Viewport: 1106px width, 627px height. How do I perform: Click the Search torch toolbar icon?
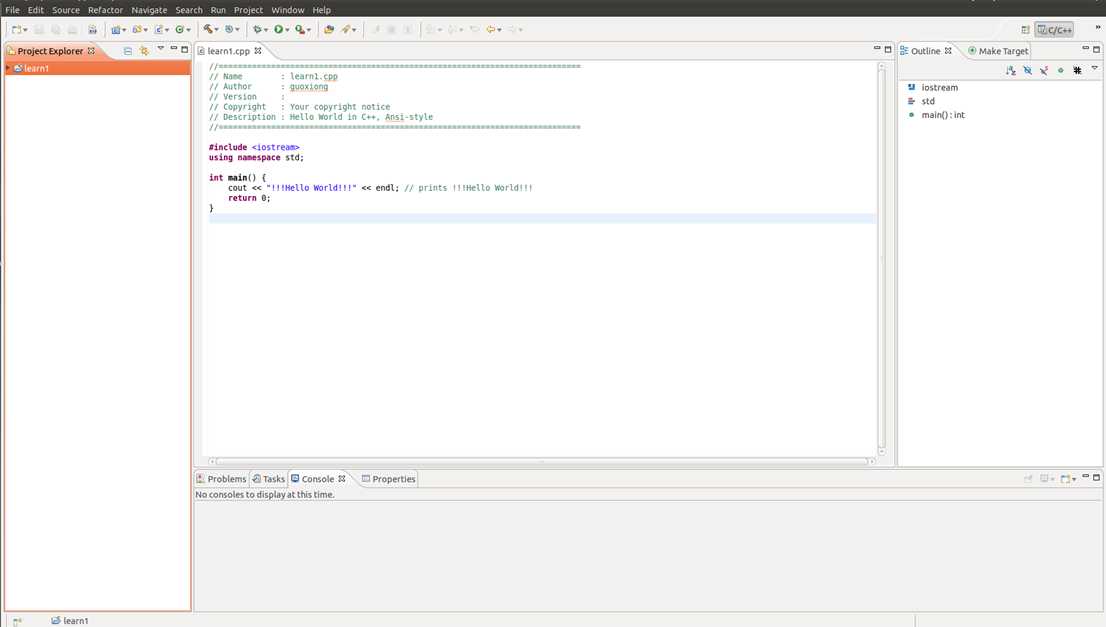tap(346, 30)
